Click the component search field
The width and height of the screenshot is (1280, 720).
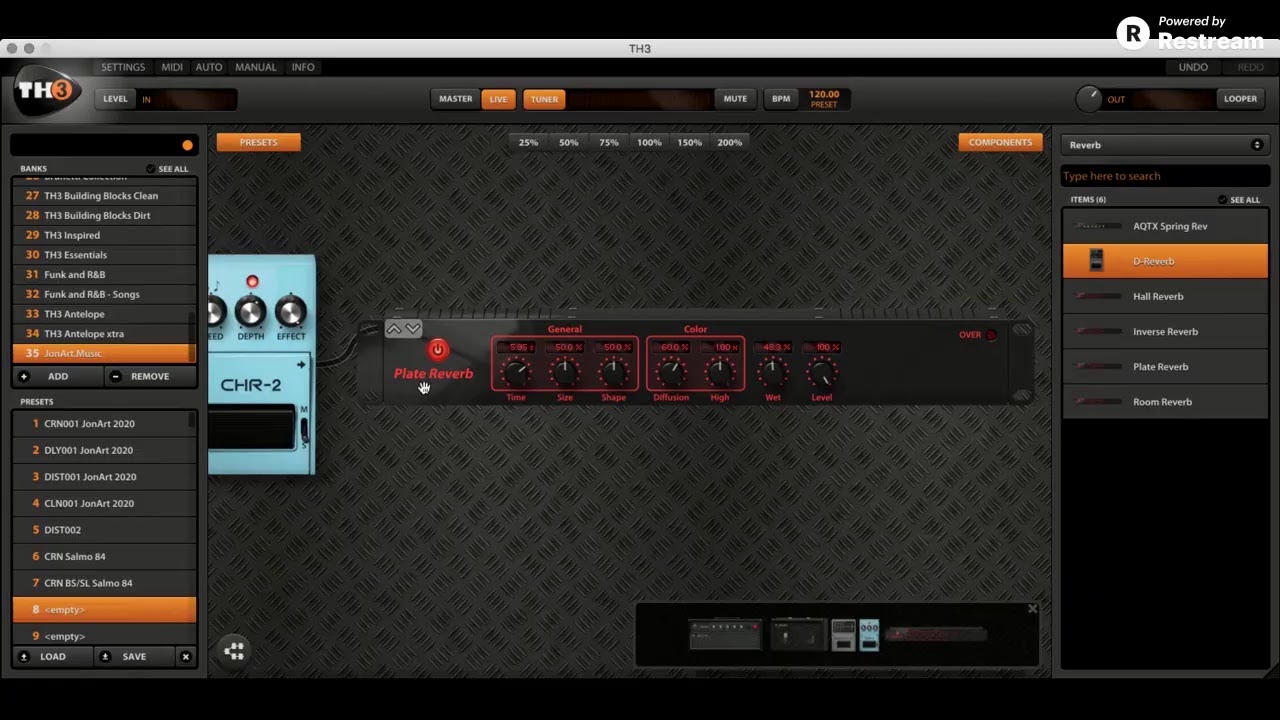[x=1165, y=176]
